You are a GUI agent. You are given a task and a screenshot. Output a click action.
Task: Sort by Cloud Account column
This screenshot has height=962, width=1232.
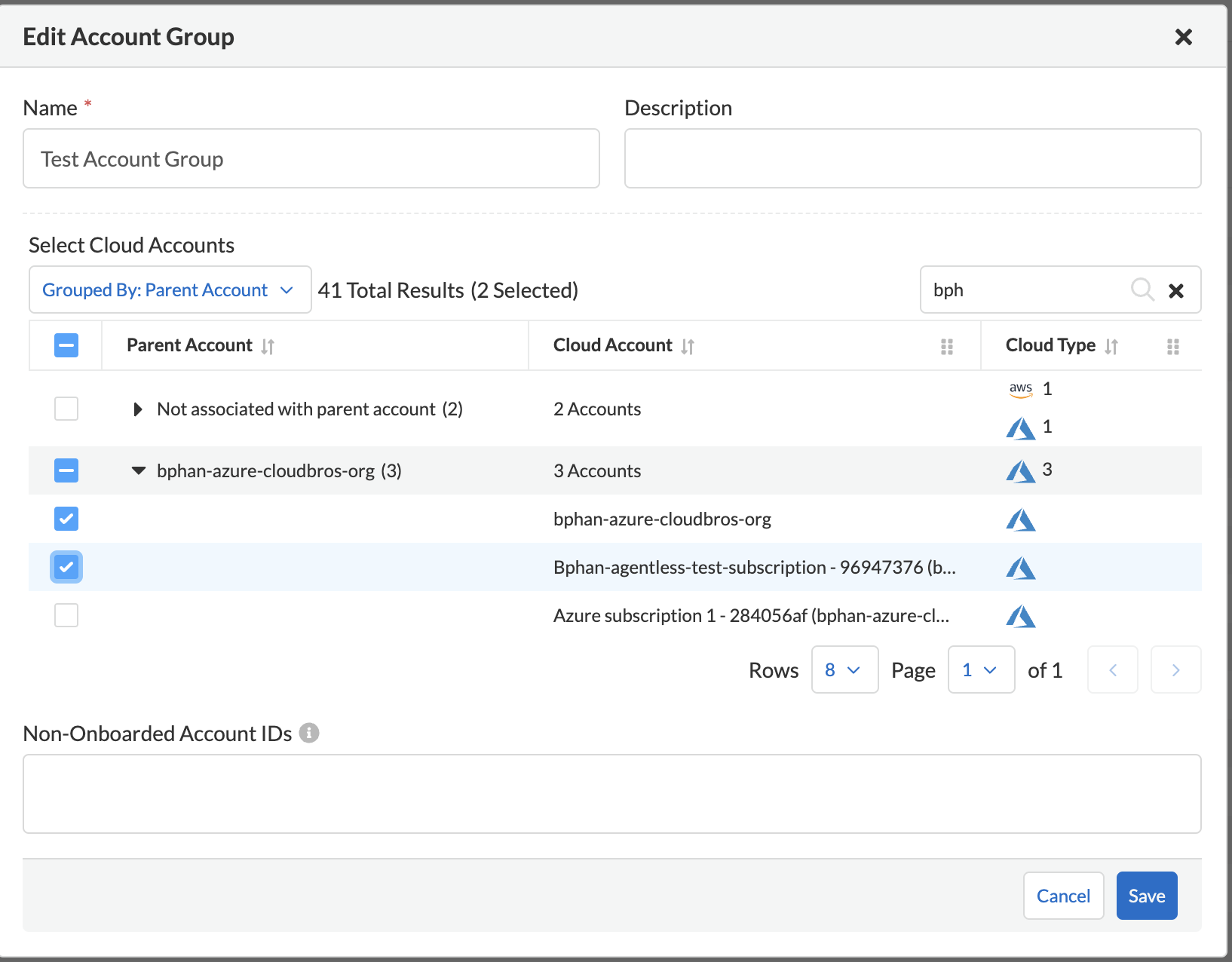tap(688, 346)
